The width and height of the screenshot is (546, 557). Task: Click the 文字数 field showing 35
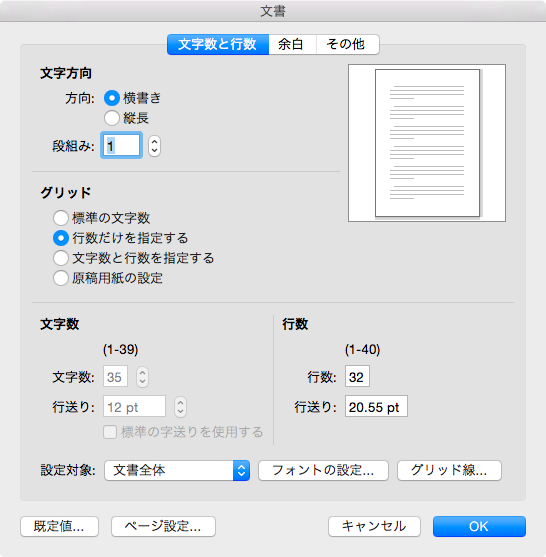click(115, 377)
